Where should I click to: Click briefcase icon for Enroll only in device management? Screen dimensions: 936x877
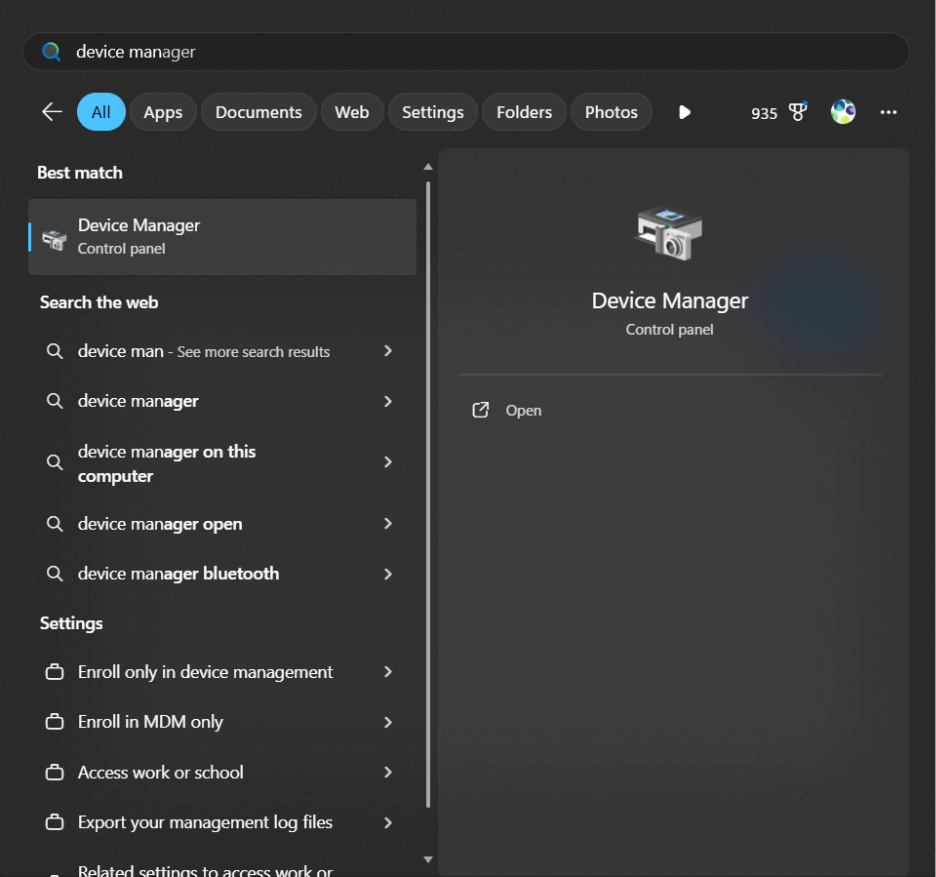pyautogui.click(x=54, y=672)
